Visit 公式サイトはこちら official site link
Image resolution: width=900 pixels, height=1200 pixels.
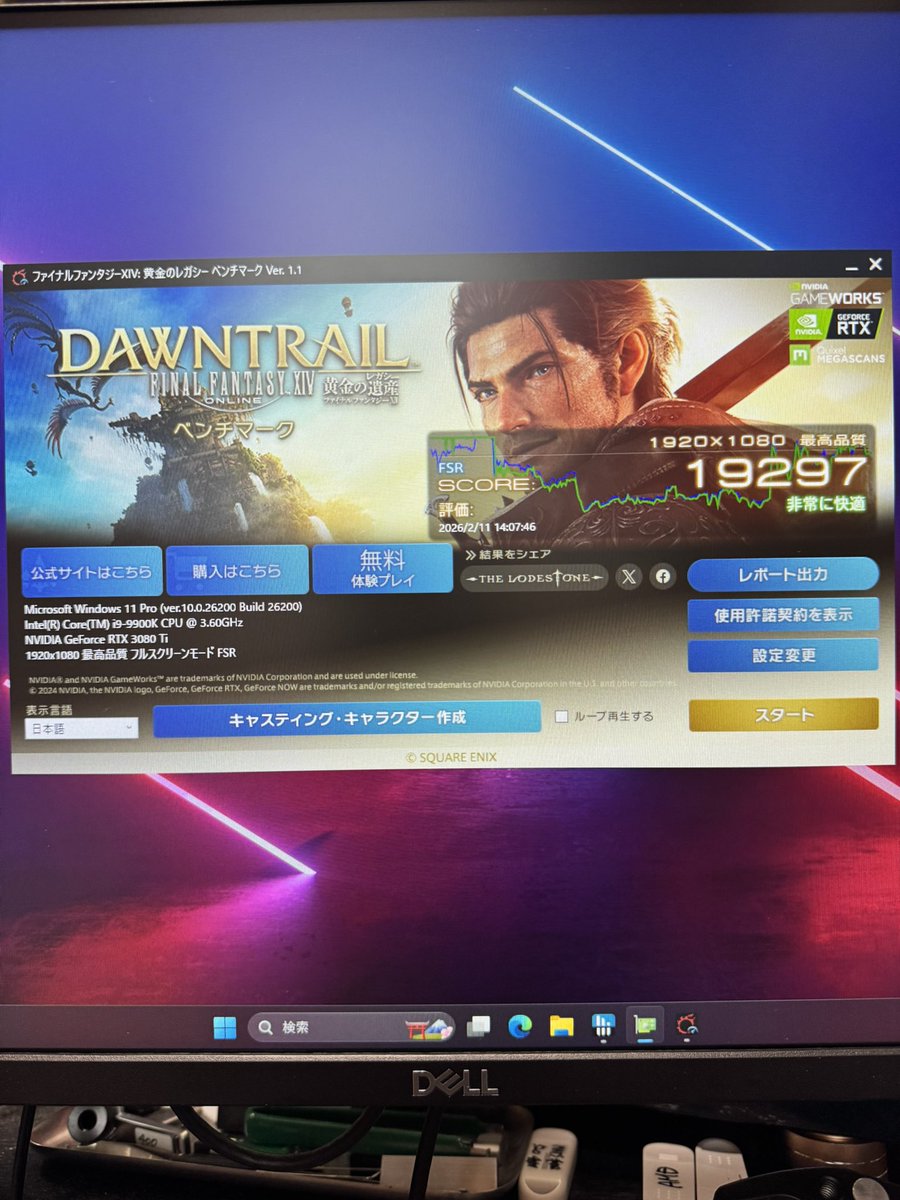click(x=91, y=571)
